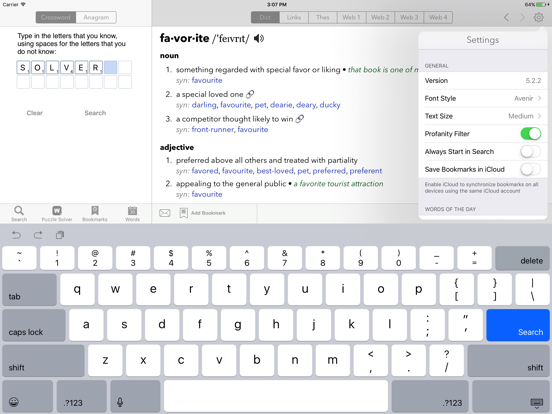This screenshot has width=552, height=414.
Task: Turn off the Profanity Filter switch
Action: pyautogui.click(x=531, y=134)
